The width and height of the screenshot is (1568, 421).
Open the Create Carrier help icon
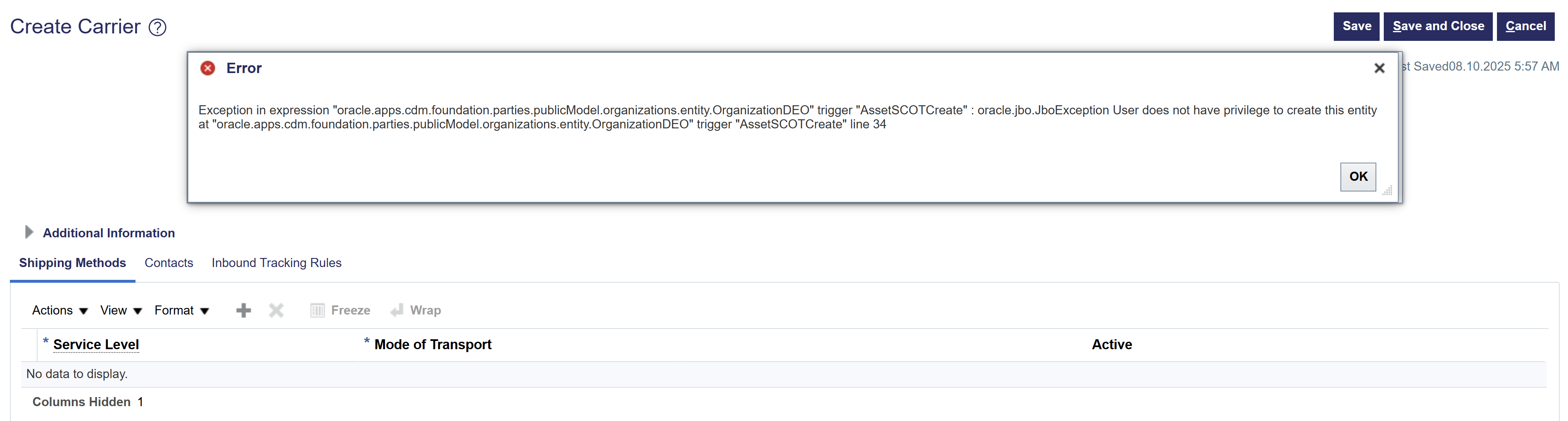158,27
